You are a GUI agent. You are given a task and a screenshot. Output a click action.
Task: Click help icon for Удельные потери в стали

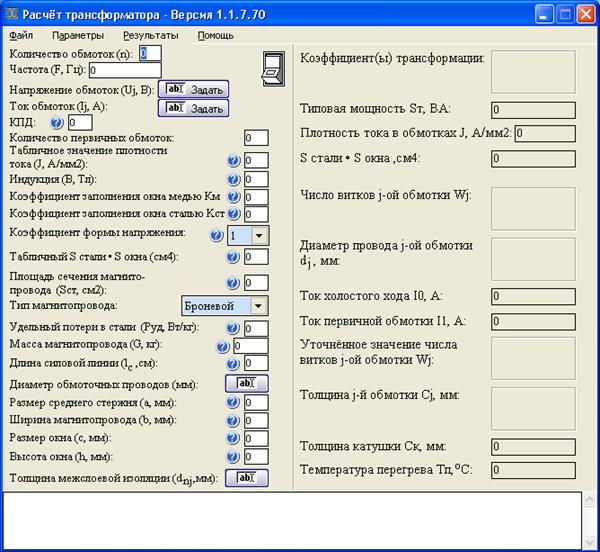[233, 327]
